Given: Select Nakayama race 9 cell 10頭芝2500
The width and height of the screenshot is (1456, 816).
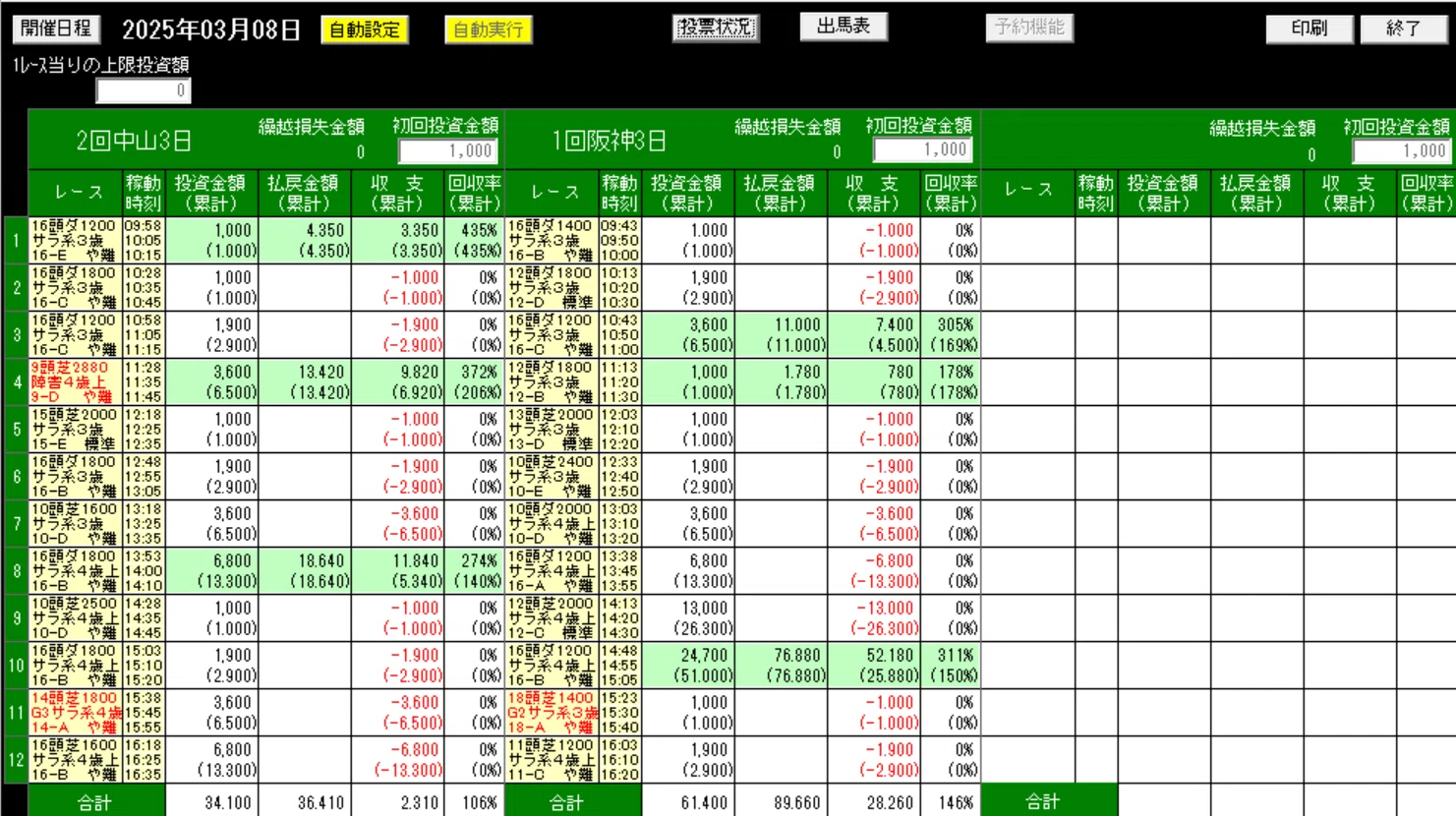Looking at the screenshot, I should [75, 617].
